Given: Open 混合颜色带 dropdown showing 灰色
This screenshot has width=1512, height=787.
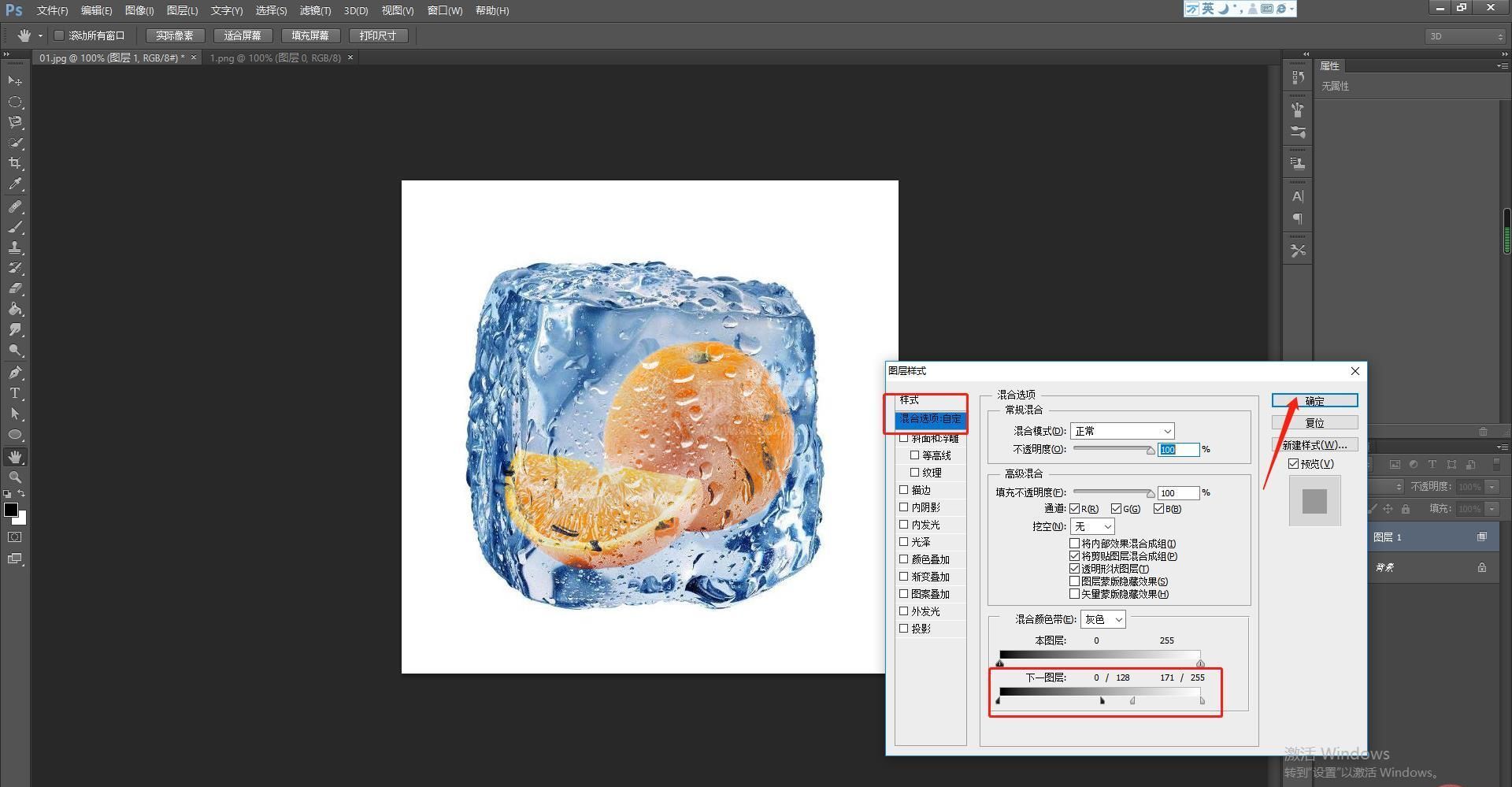Looking at the screenshot, I should pos(1103,620).
